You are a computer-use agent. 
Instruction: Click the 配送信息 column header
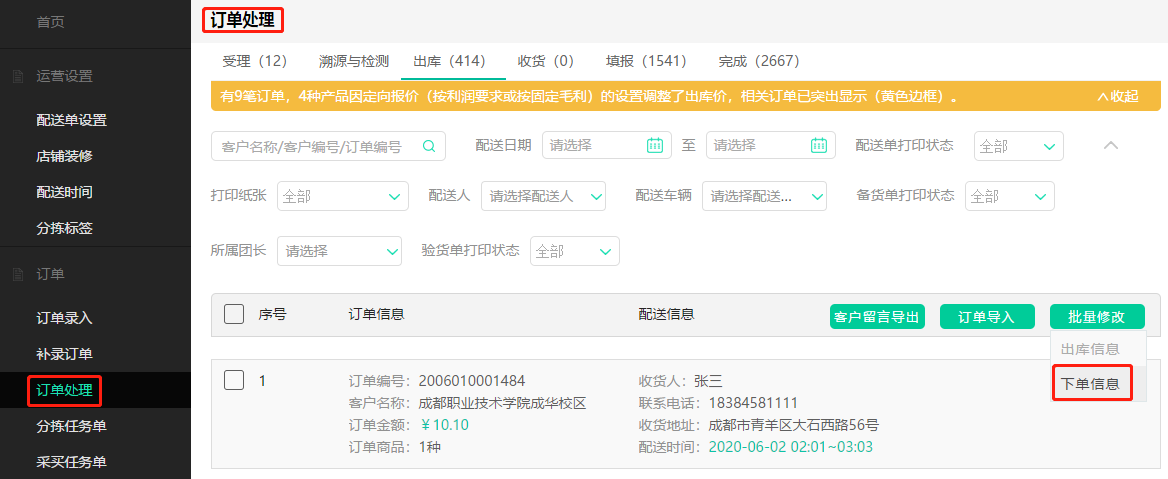coord(667,314)
